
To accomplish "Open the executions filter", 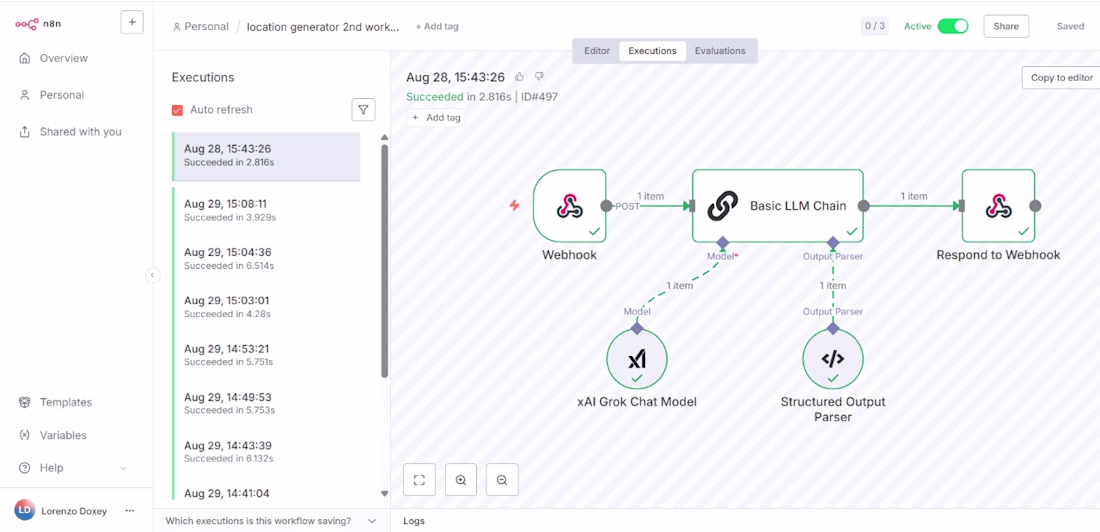I will click(x=363, y=109).
